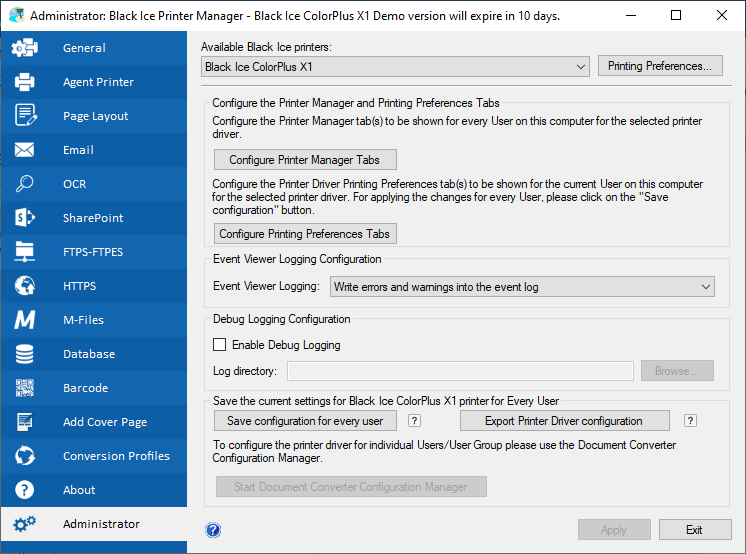
Task: Go to the Database tab
Action: click(94, 354)
